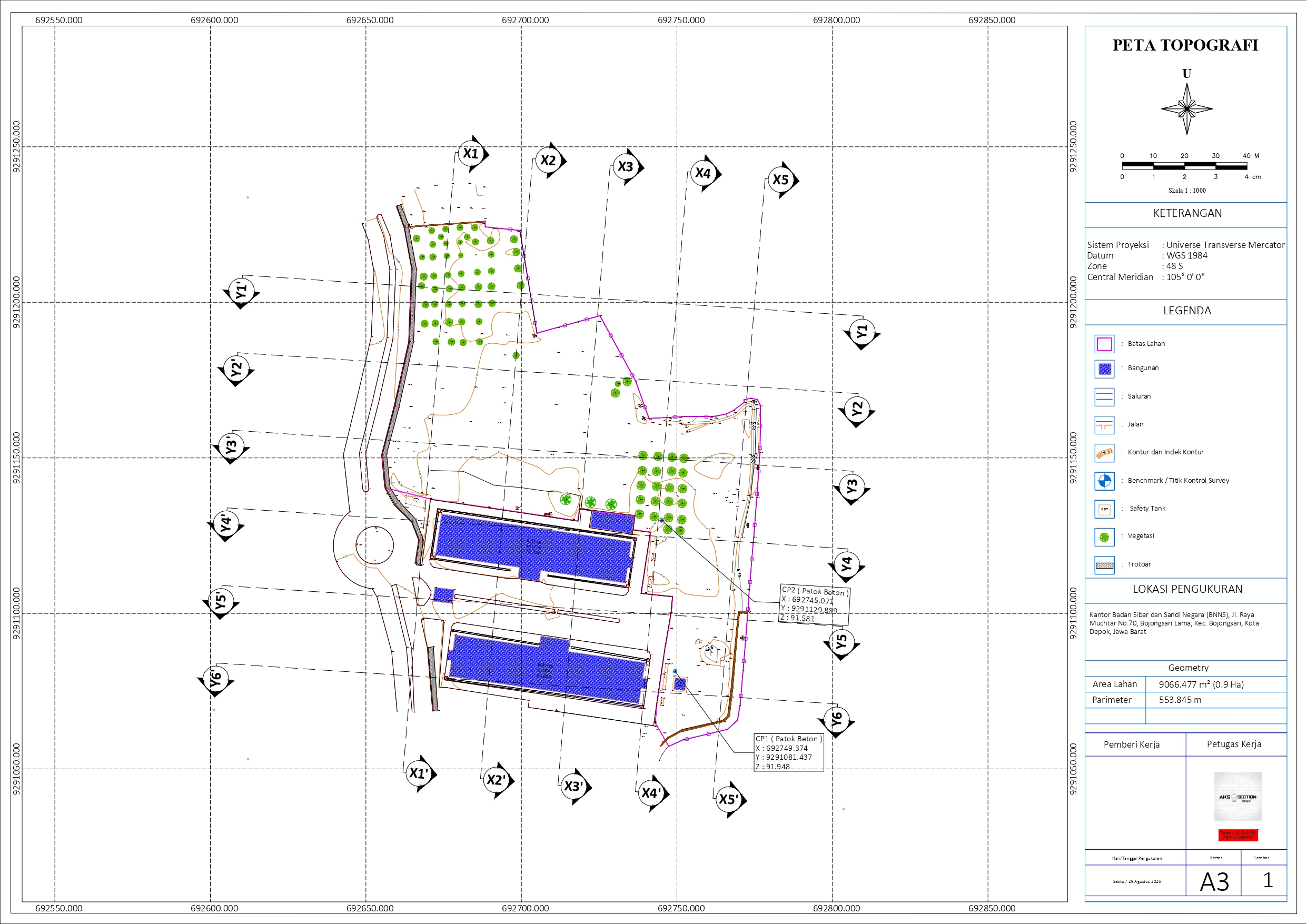This screenshot has height=924, width=1307.
Task: Select the Jalan legend symbol
Action: (1104, 425)
